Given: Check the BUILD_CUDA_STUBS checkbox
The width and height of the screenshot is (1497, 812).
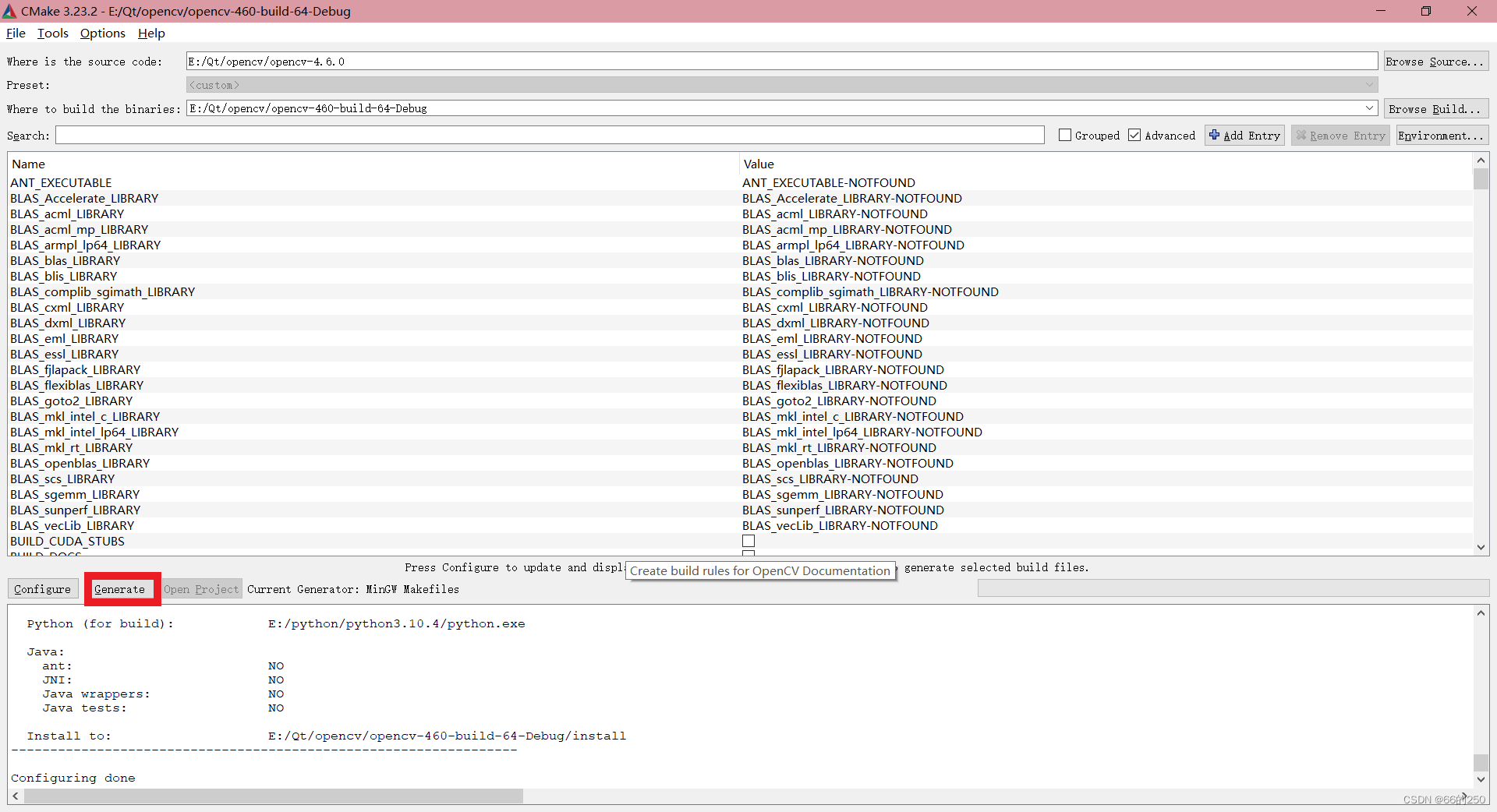Looking at the screenshot, I should coord(748,541).
